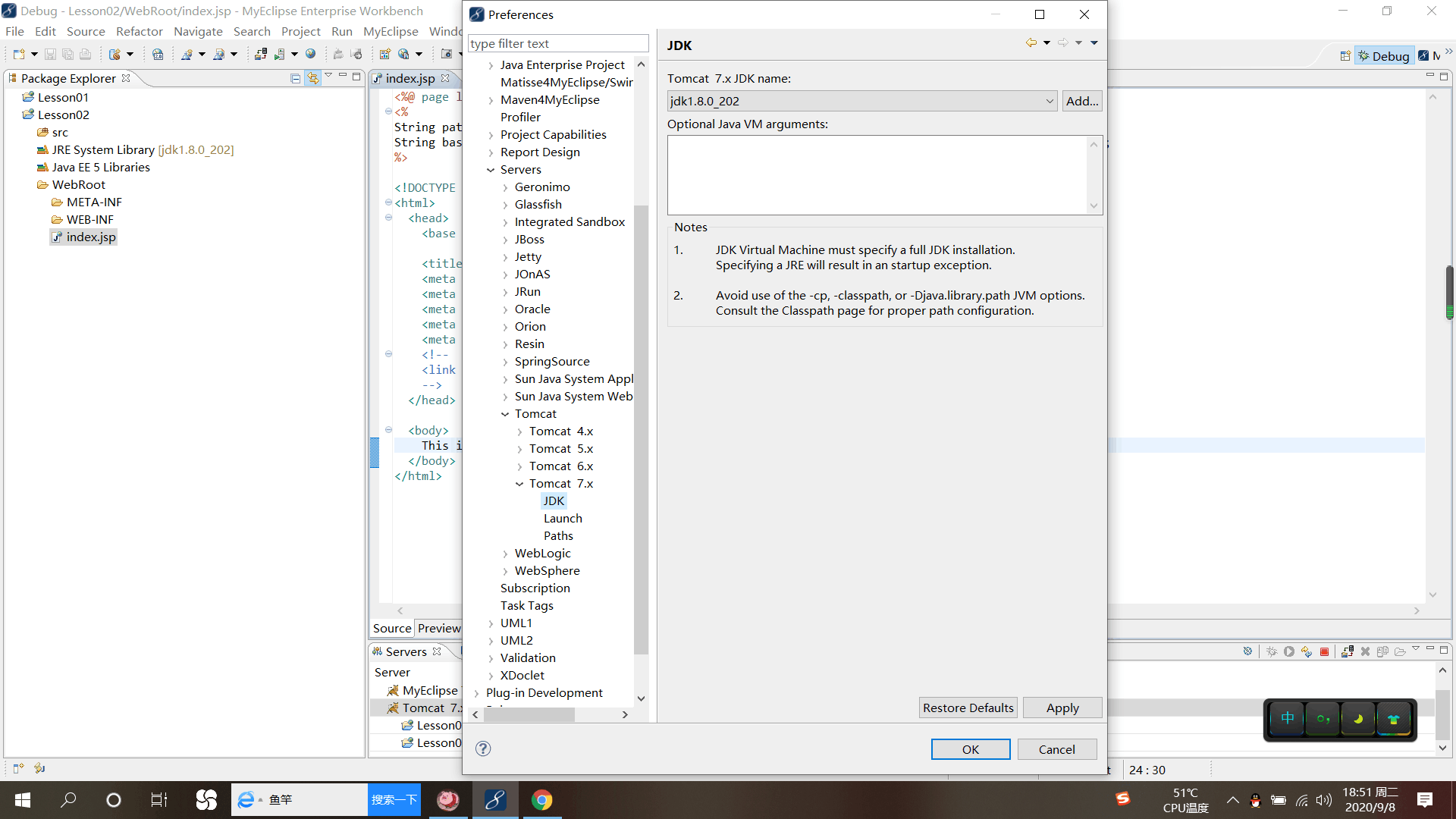Toggle Chinese input mode on IME bar
Image resolution: width=1456 pixels, height=819 pixels.
(1288, 718)
